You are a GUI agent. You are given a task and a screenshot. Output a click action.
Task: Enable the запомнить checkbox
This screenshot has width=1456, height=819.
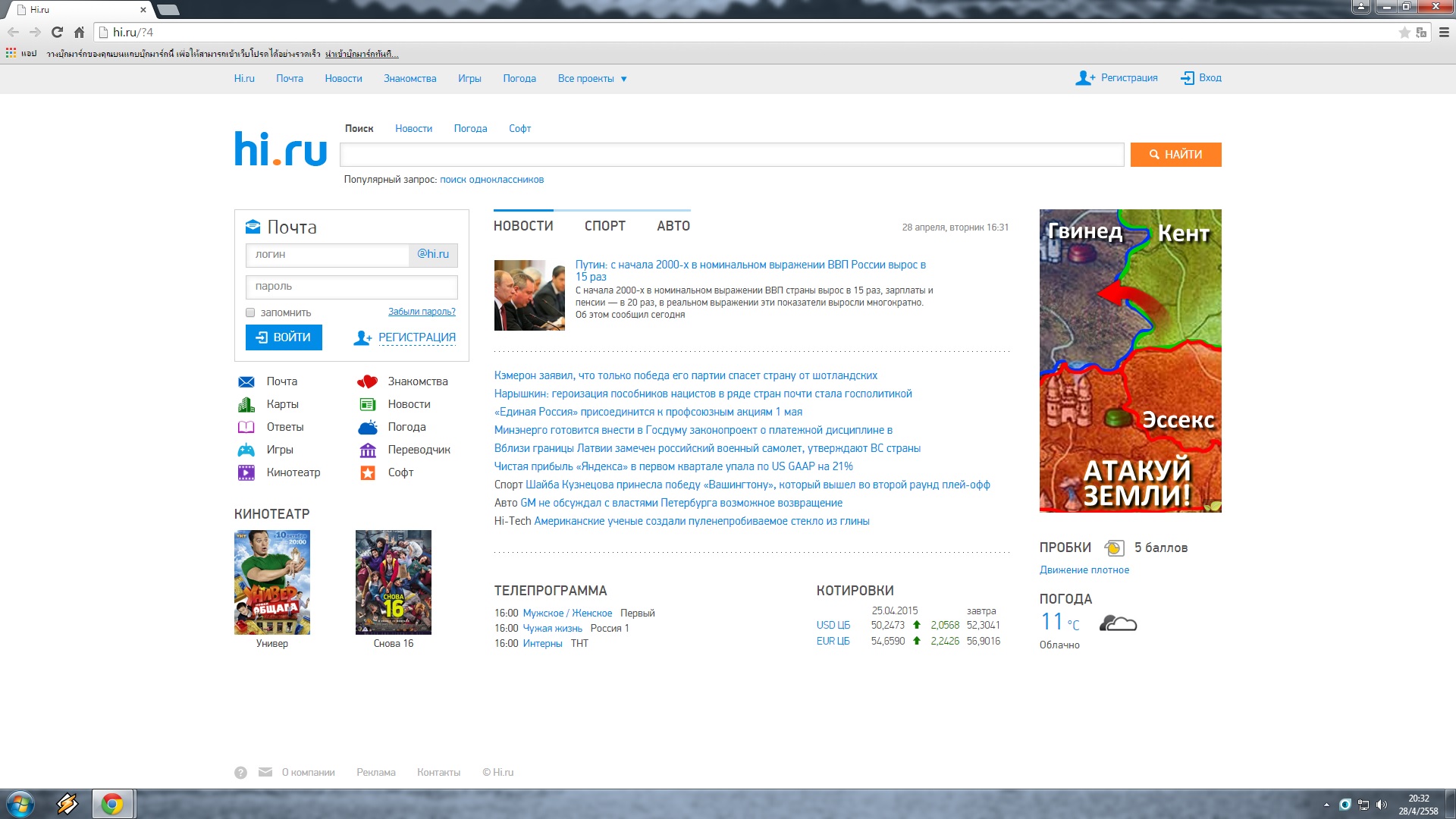tap(250, 312)
